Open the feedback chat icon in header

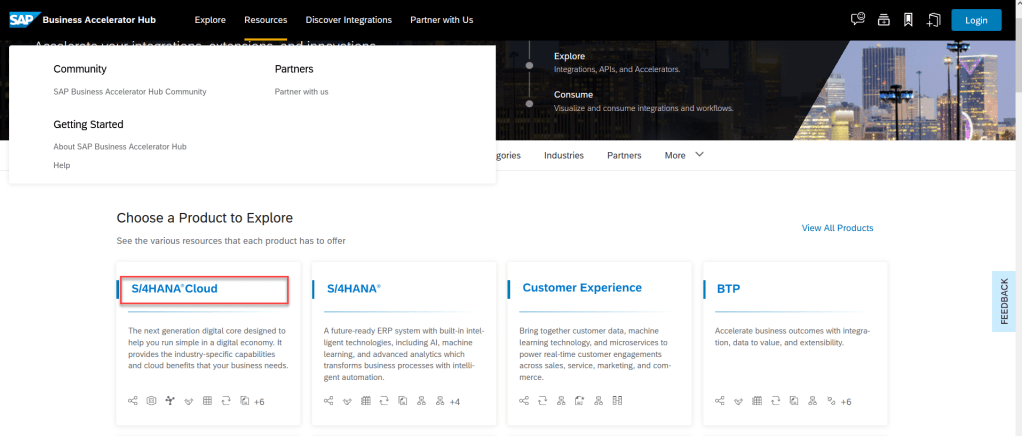click(857, 20)
